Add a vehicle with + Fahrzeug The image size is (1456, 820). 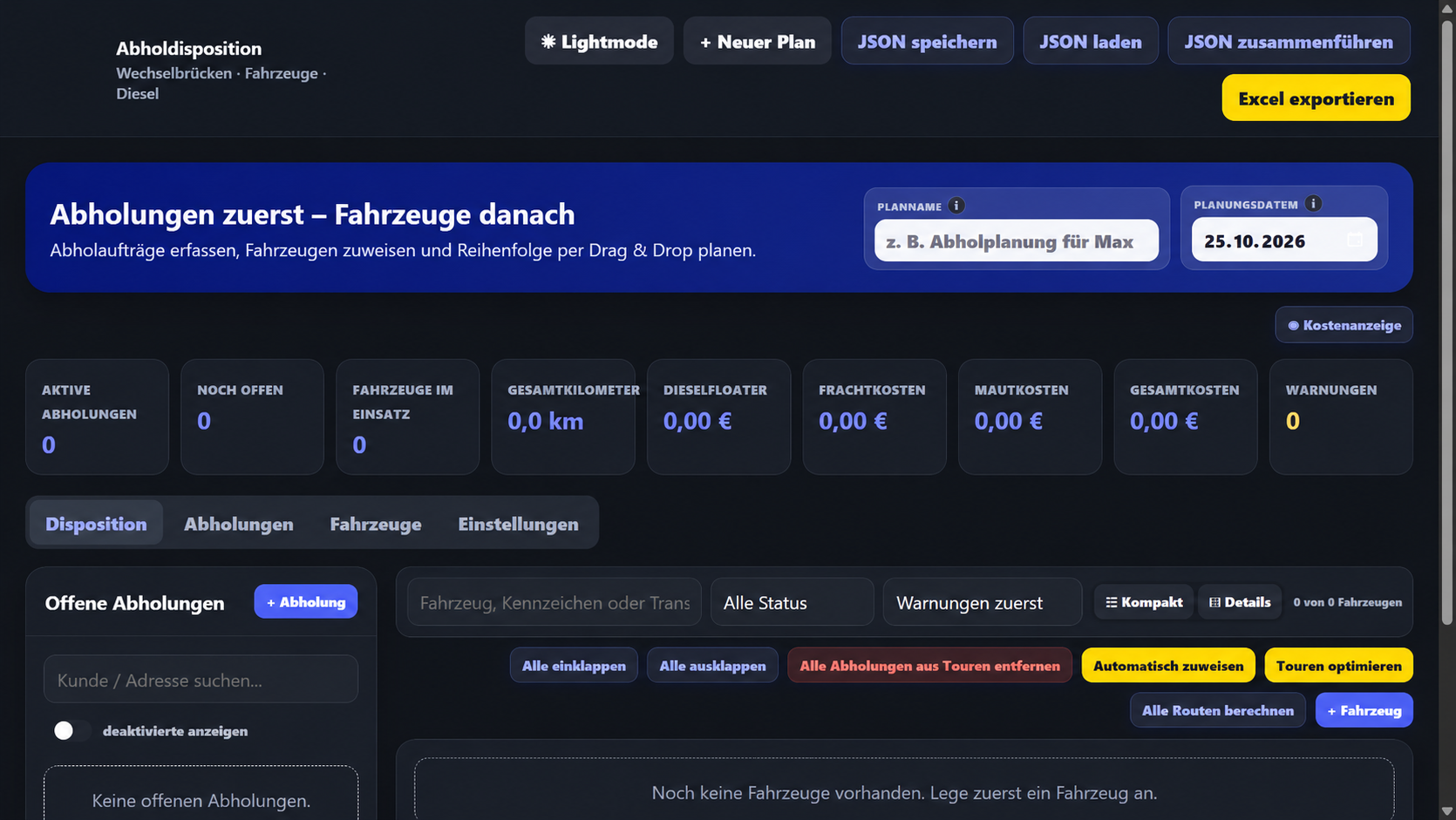click(x=1364, y=709)
